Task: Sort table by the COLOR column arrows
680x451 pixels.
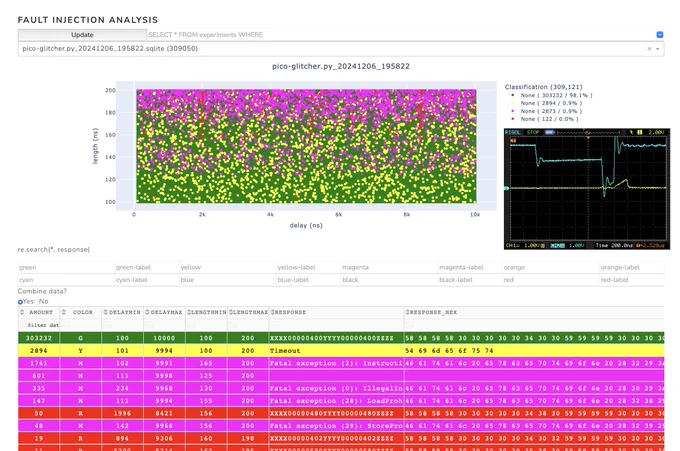Action: (64, 312)
